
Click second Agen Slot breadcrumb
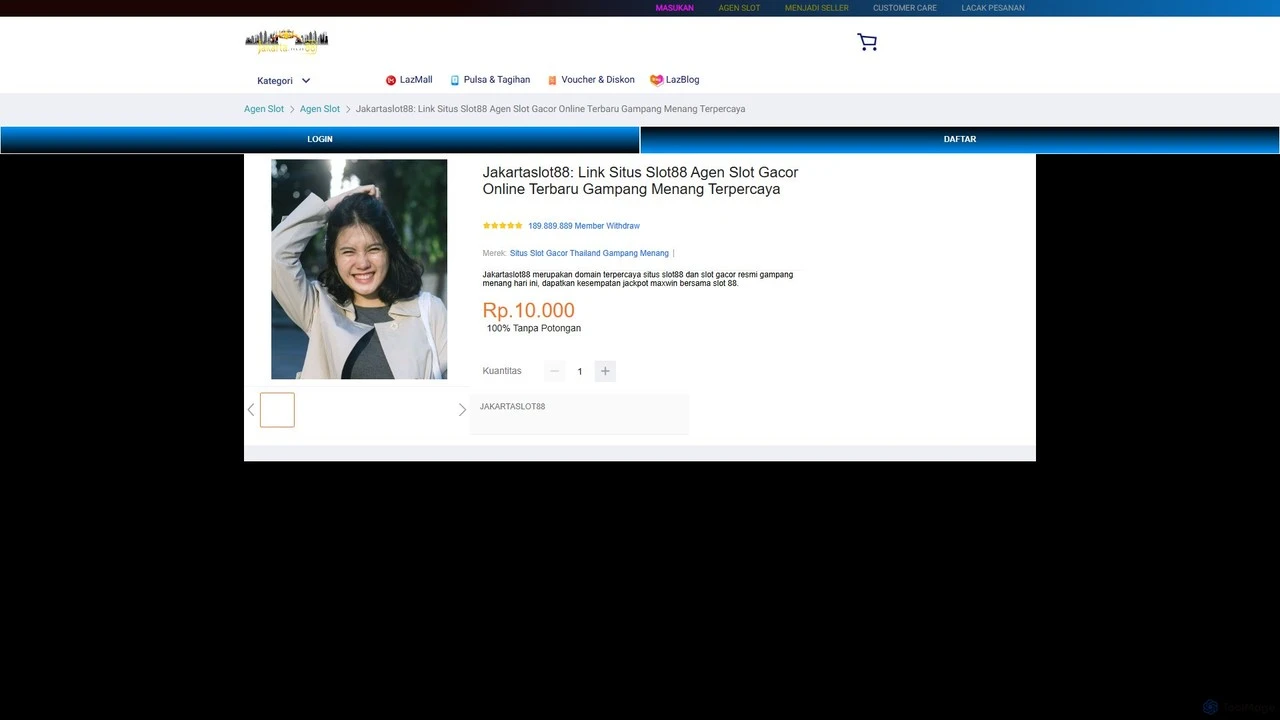320,109
